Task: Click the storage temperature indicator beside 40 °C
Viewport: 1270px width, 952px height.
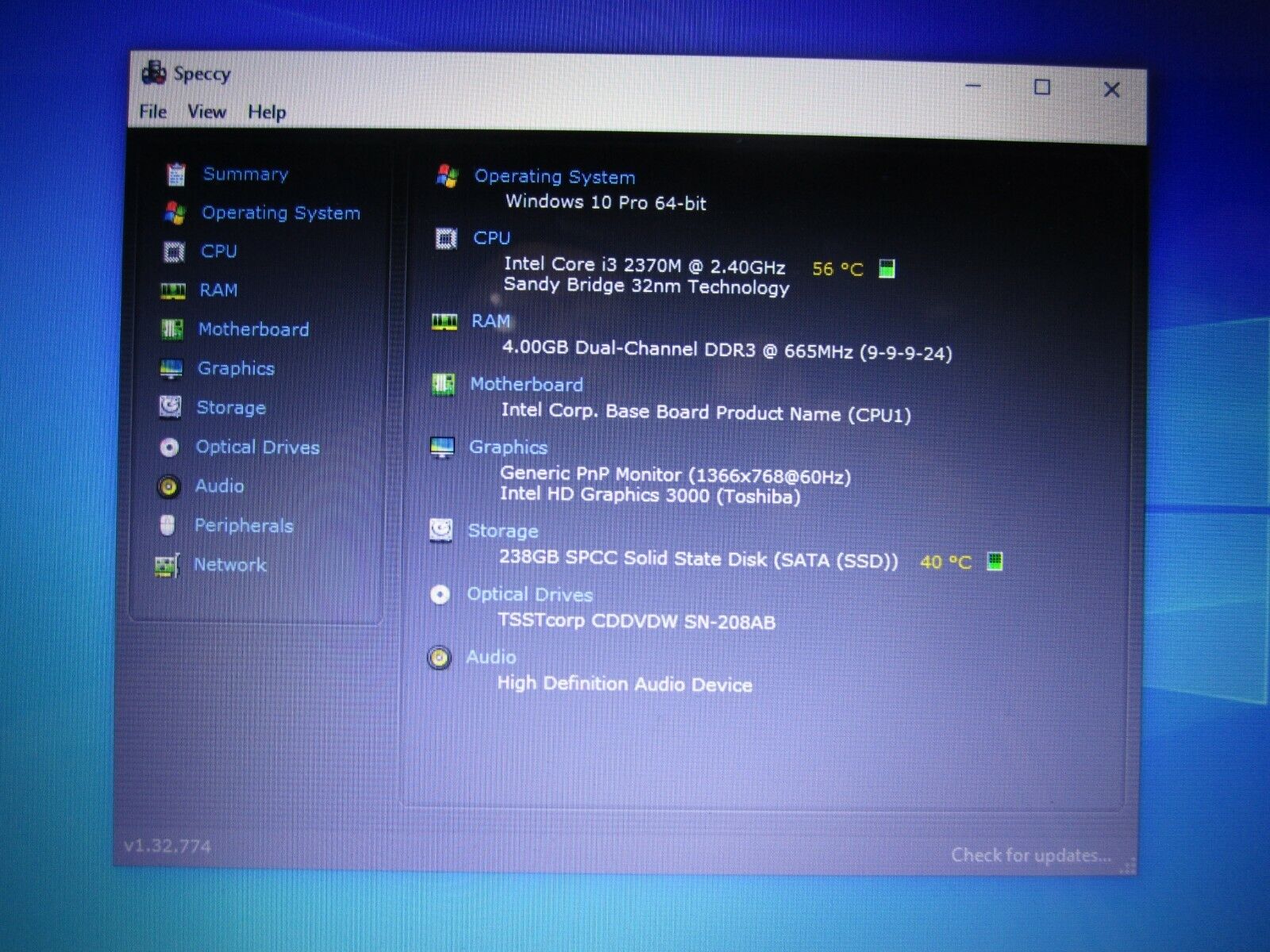Action: [995, 562]
